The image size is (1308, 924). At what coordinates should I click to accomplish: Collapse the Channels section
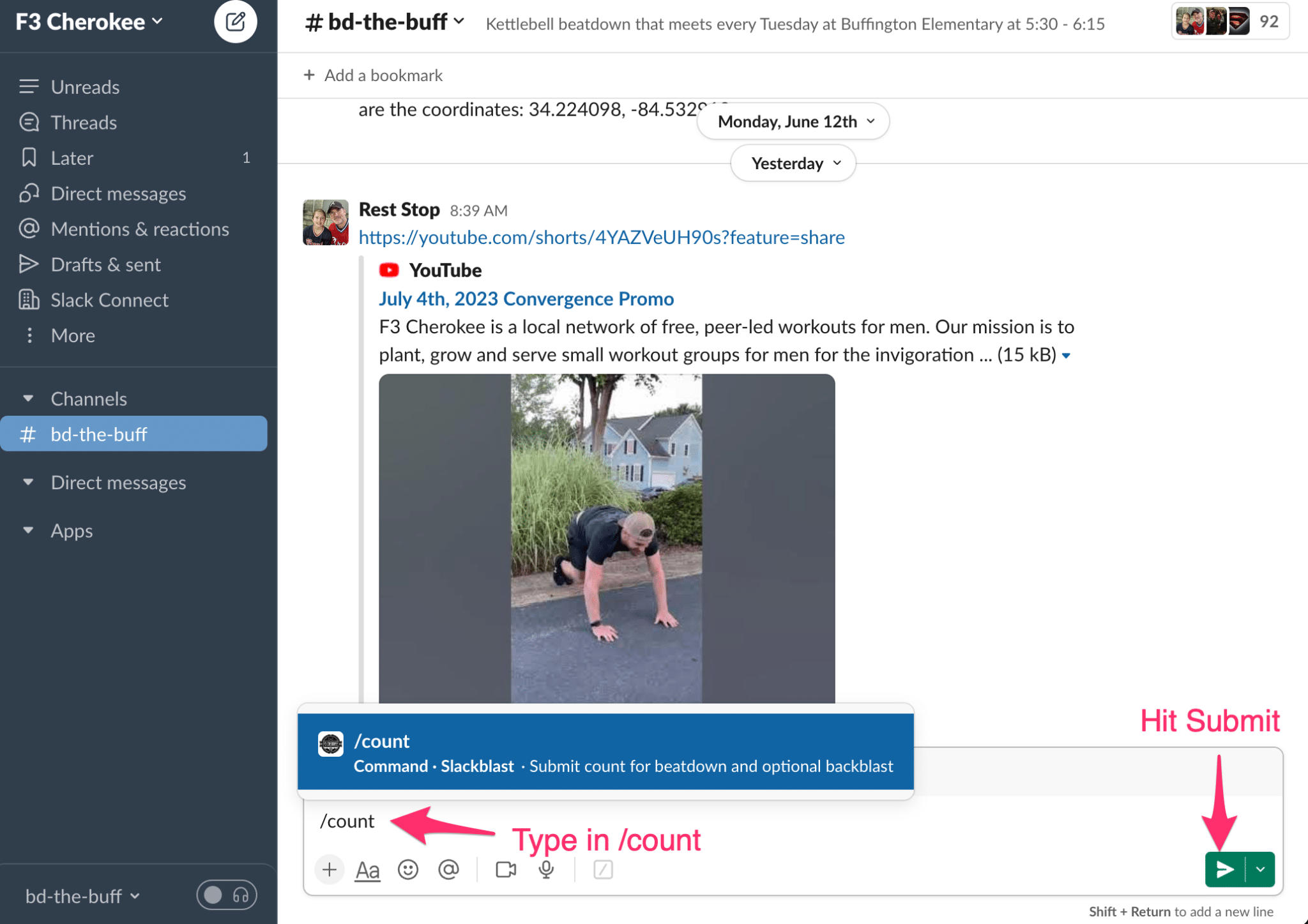click(x=28, y=398)
